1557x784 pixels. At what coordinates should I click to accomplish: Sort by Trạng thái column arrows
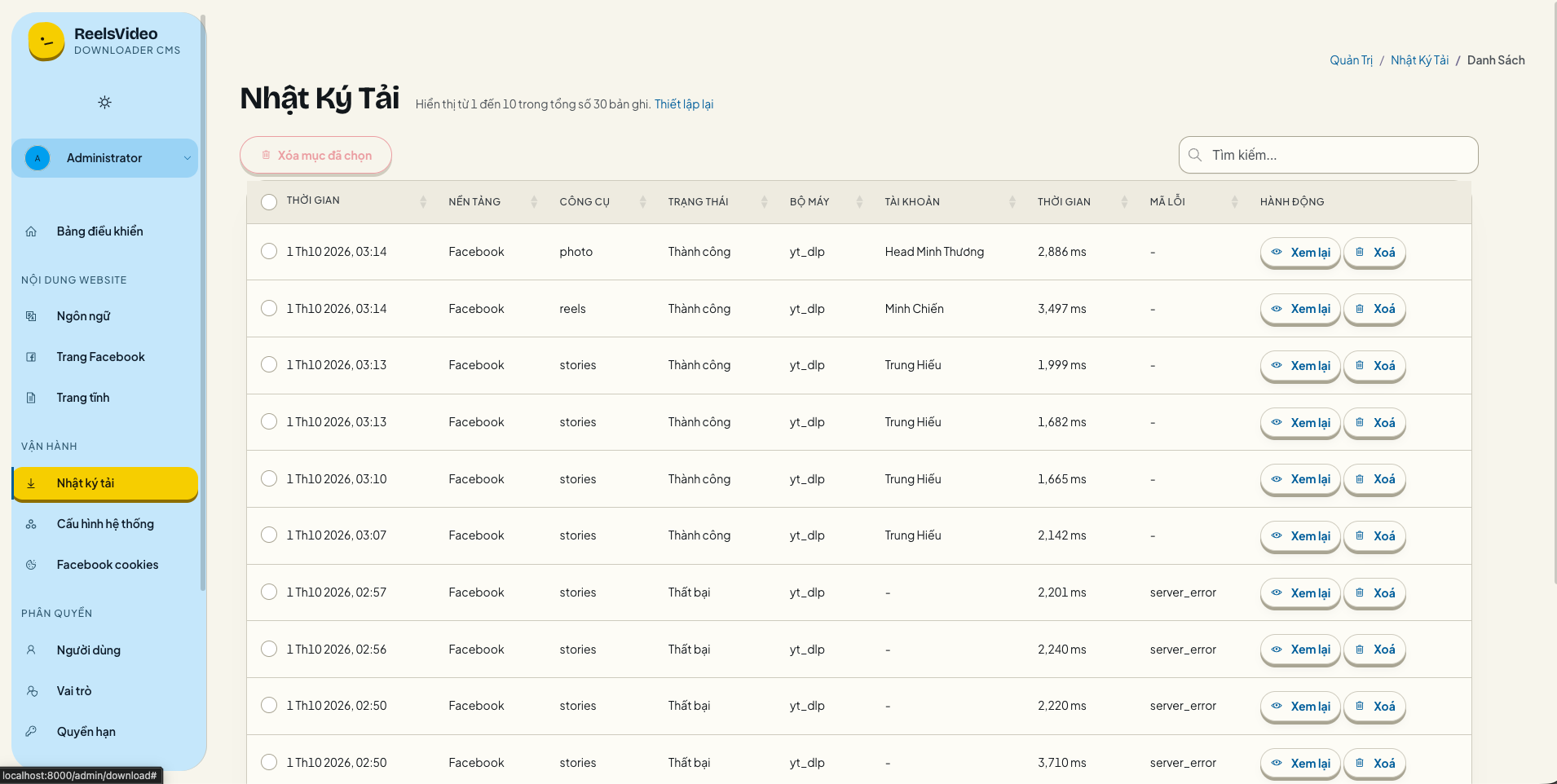[765, 202]
